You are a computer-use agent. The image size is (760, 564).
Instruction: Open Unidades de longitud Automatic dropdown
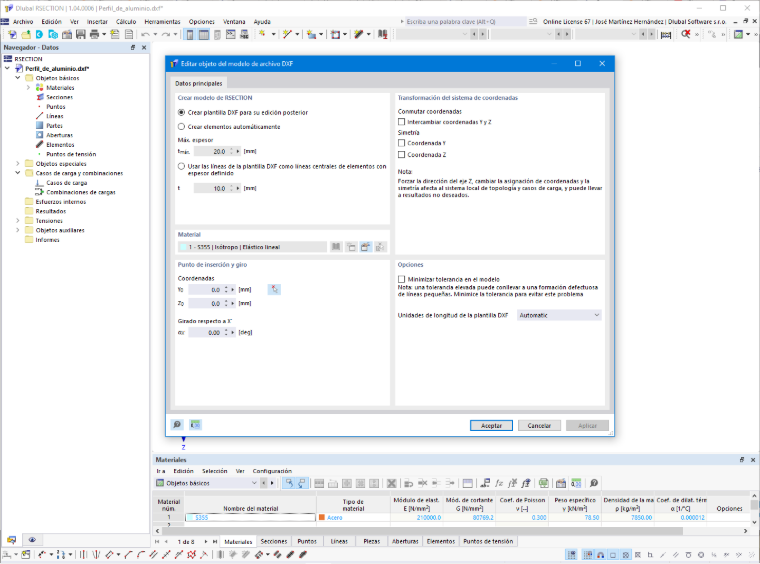559,315
